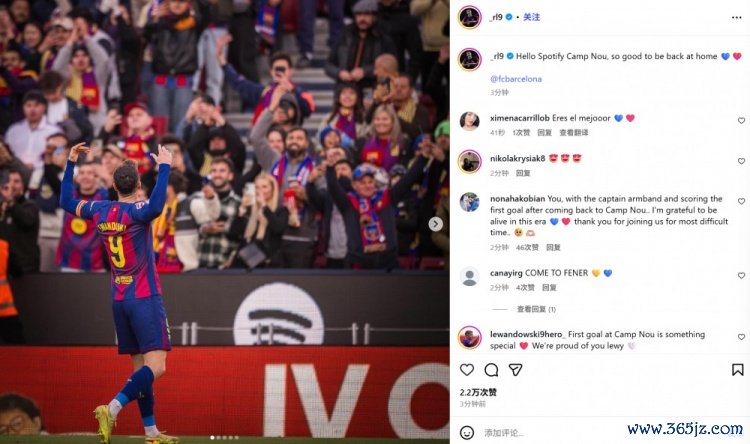The image size is (750, 444).
Task: Open the three-dot more options menu
Action: tap(736, 18)
